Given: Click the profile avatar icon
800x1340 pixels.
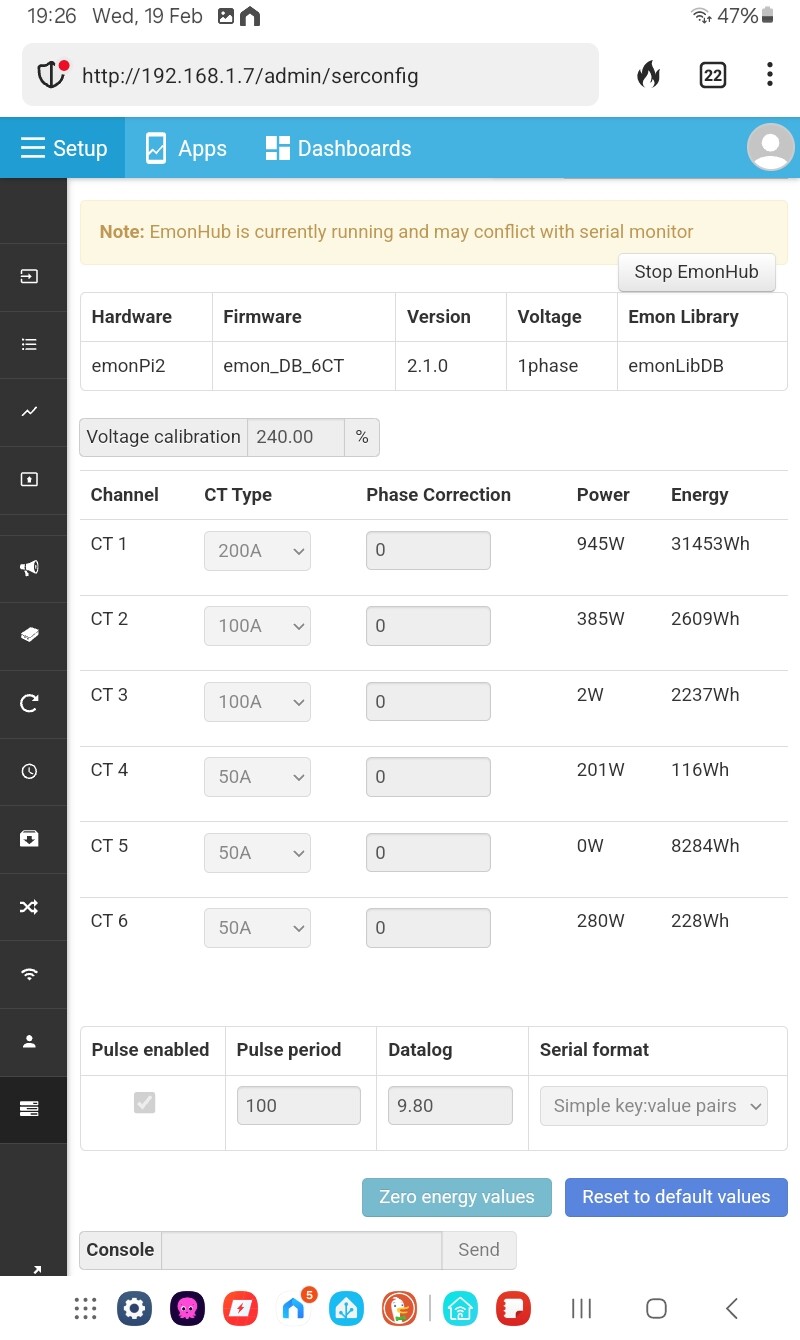Looking at the screenshot, I should [770, 148].
